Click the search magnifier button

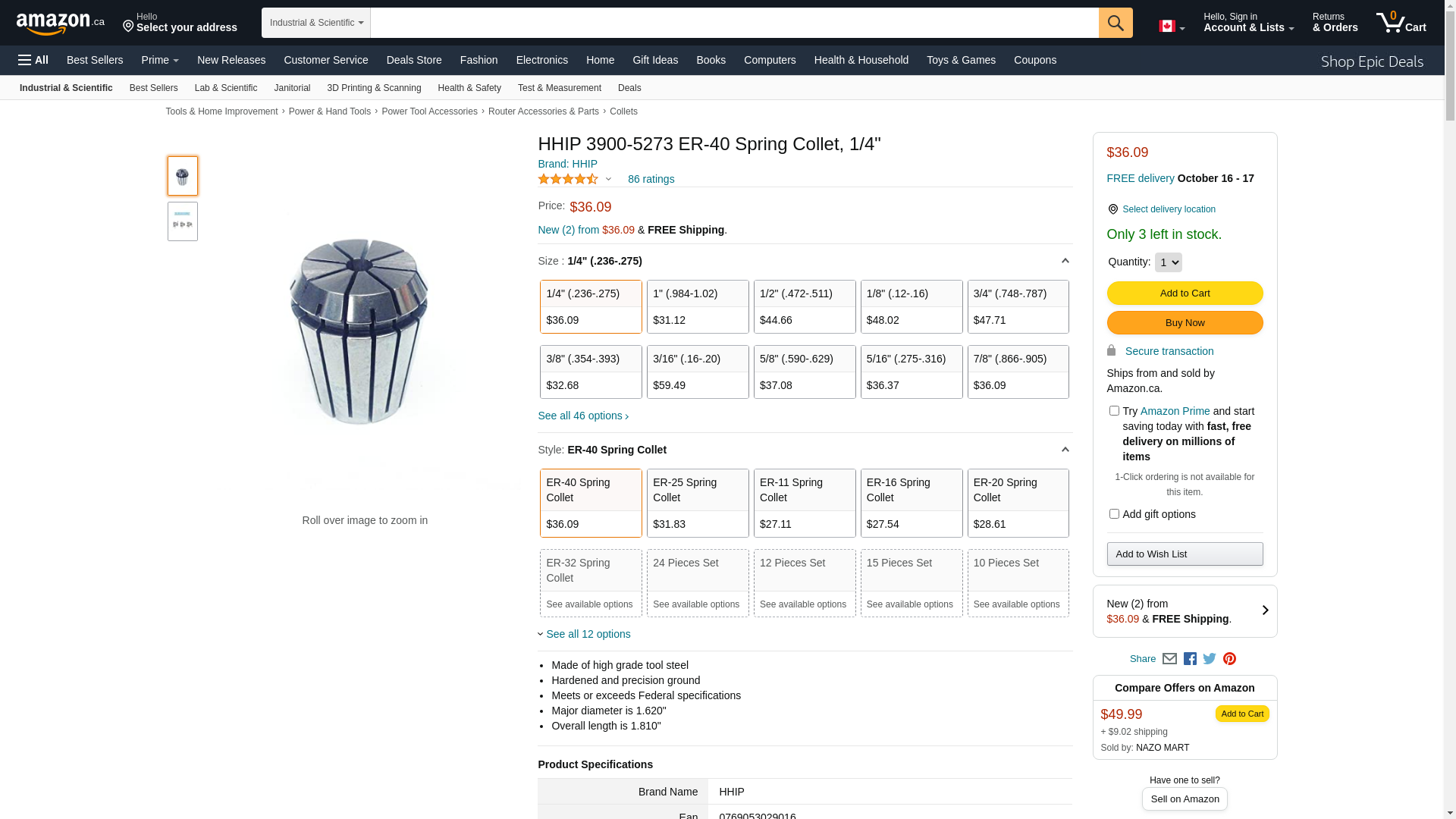(x=1115, y=23)
